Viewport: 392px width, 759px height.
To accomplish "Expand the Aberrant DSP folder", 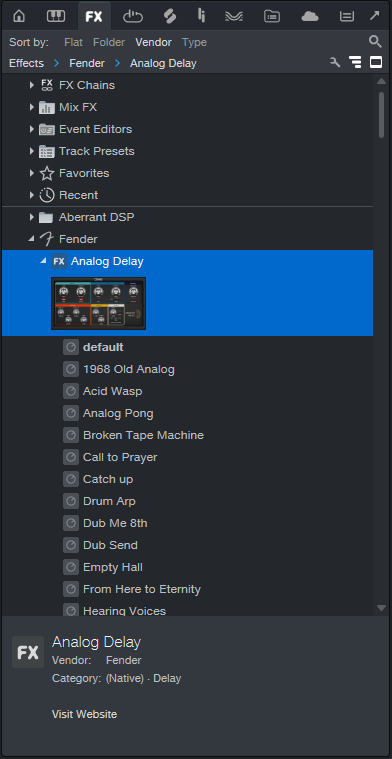I will pyautogui.click(x=32, y=217).
